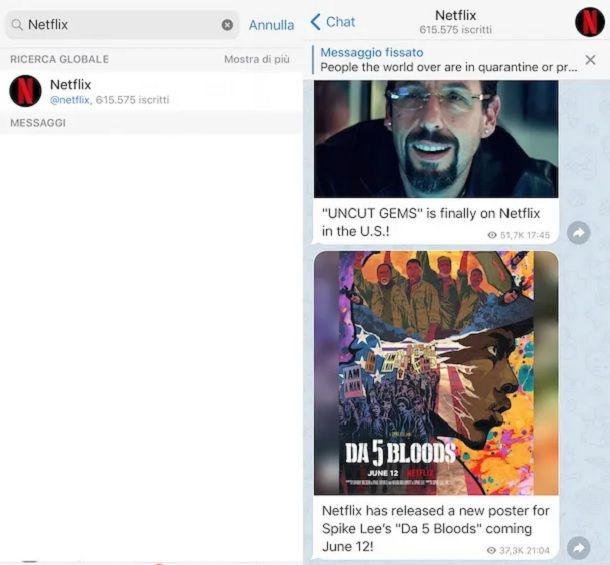Open the pinned message Messaggio fissato

click(x=449, y=60)
